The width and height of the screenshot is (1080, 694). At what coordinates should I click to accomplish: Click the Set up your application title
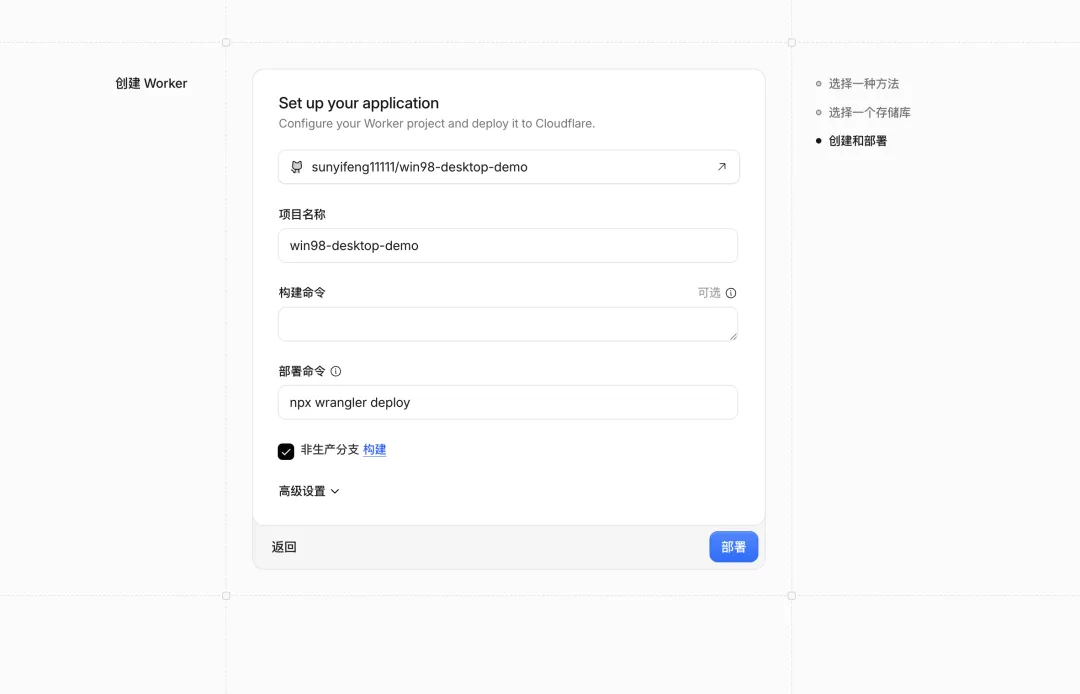pos(358,103)
